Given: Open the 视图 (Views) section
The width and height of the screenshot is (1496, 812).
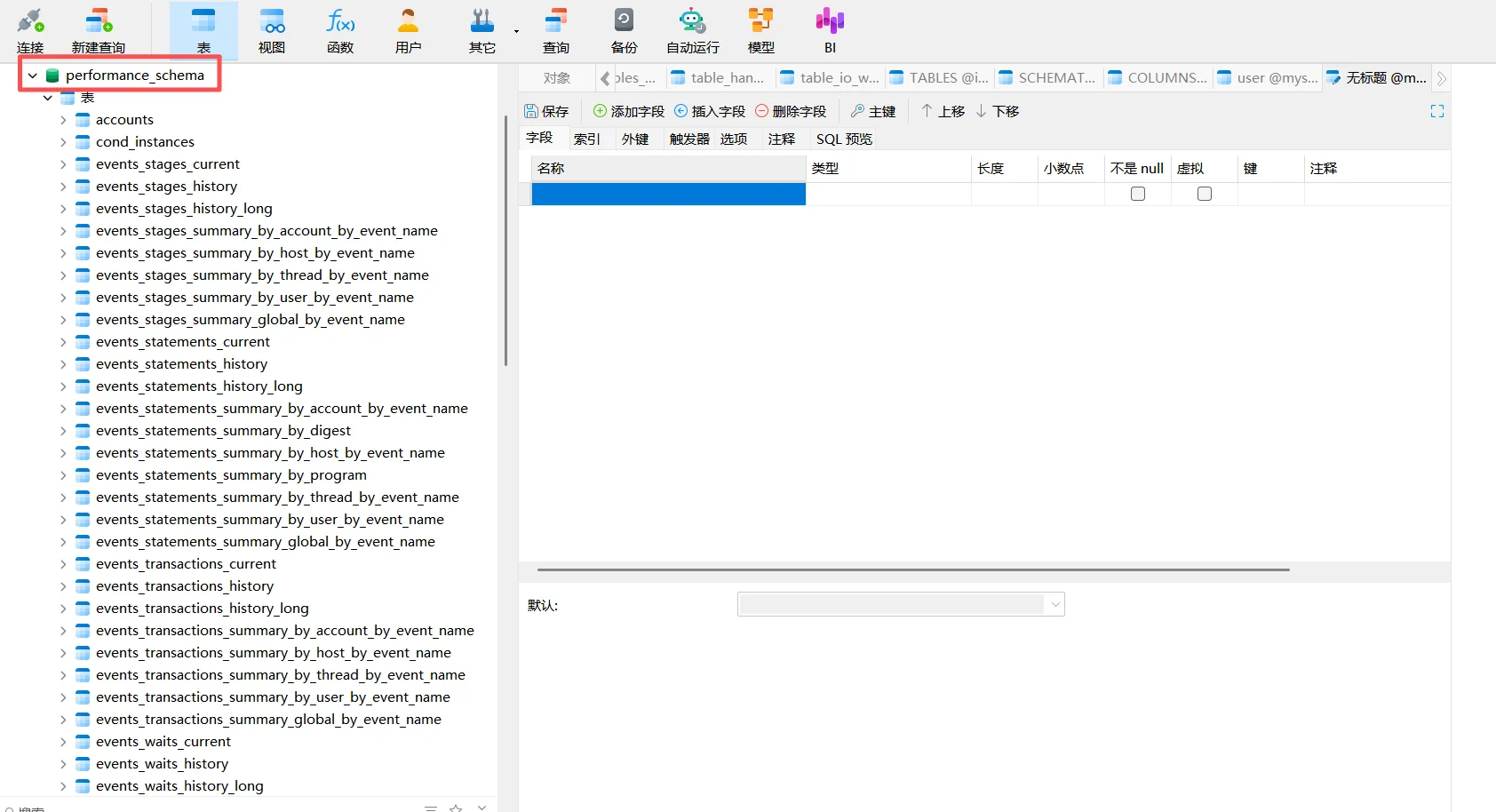Looking at the screenshot, I should [x=272, y=30].
